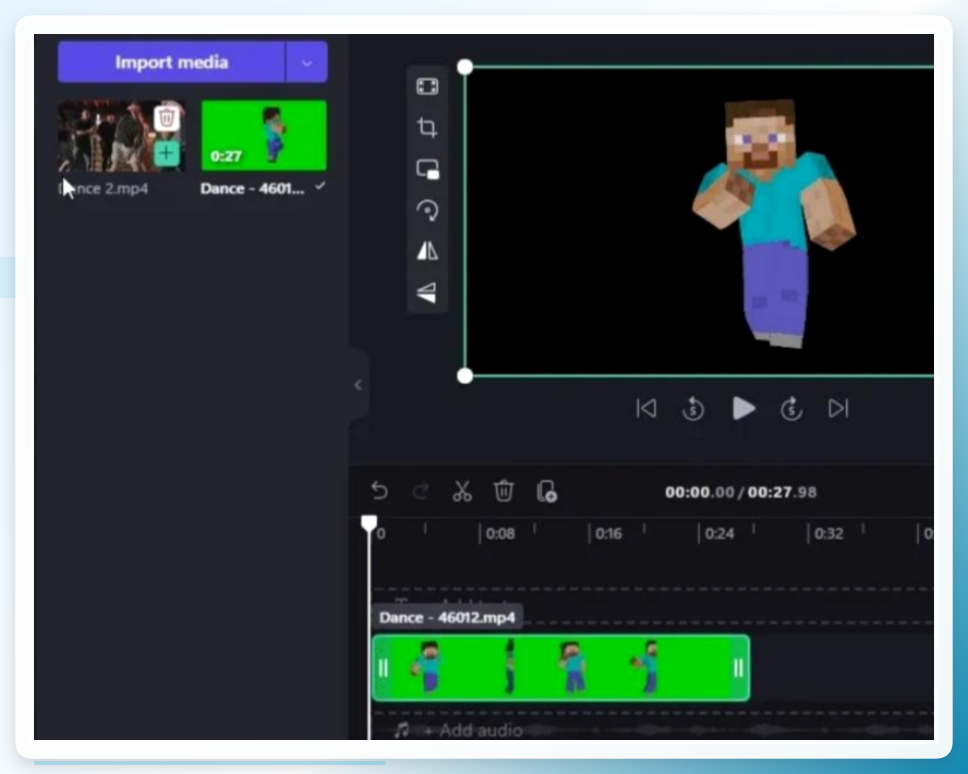968x774 pixels.
Task: Play the video preview
Action: pyautogui.click(x=743, y=408)
